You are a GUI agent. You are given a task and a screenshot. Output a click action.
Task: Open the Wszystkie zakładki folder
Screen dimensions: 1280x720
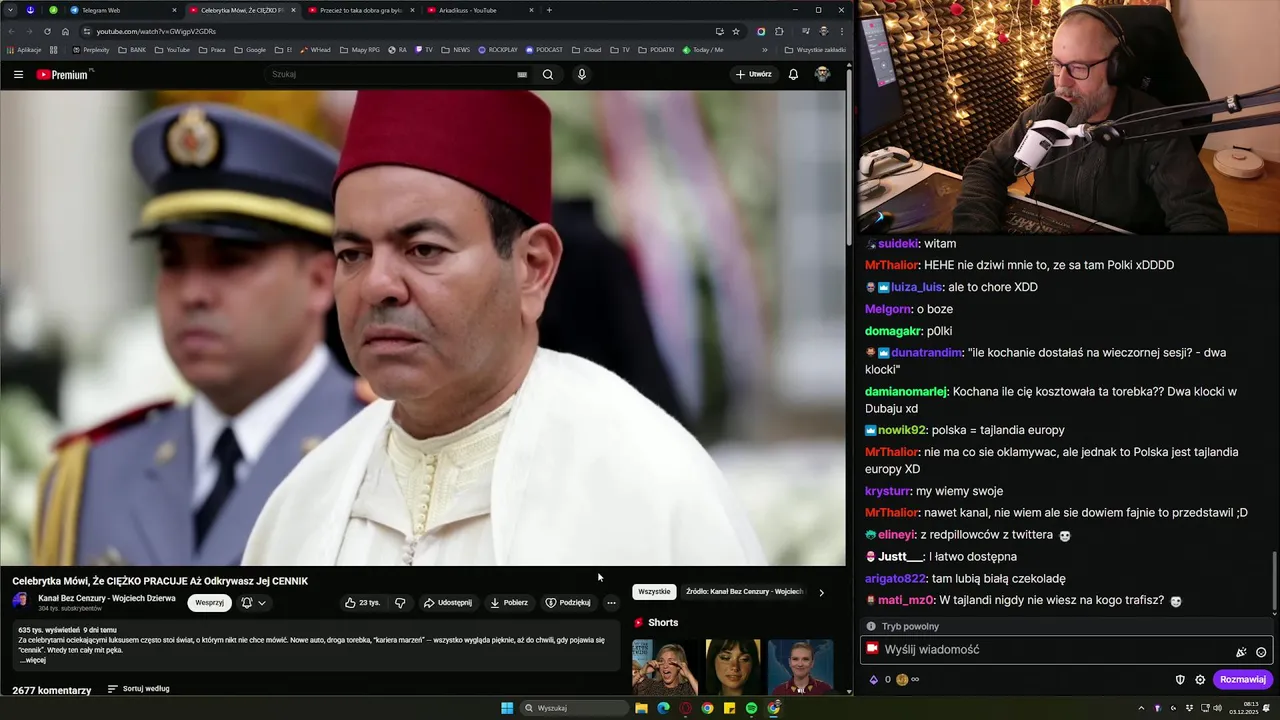[x=815, y=49]
